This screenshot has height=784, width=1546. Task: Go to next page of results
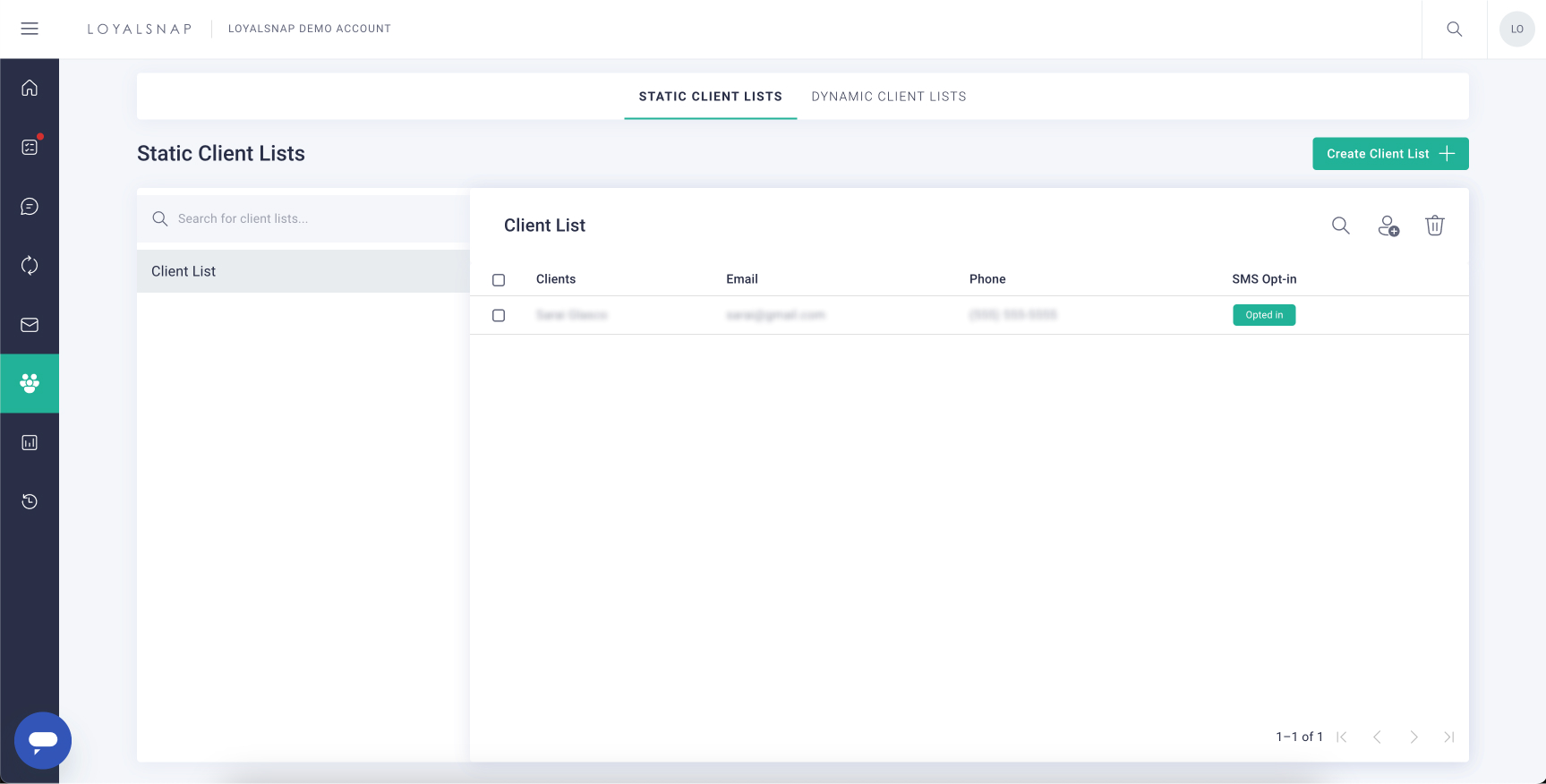coord(1414,737)
